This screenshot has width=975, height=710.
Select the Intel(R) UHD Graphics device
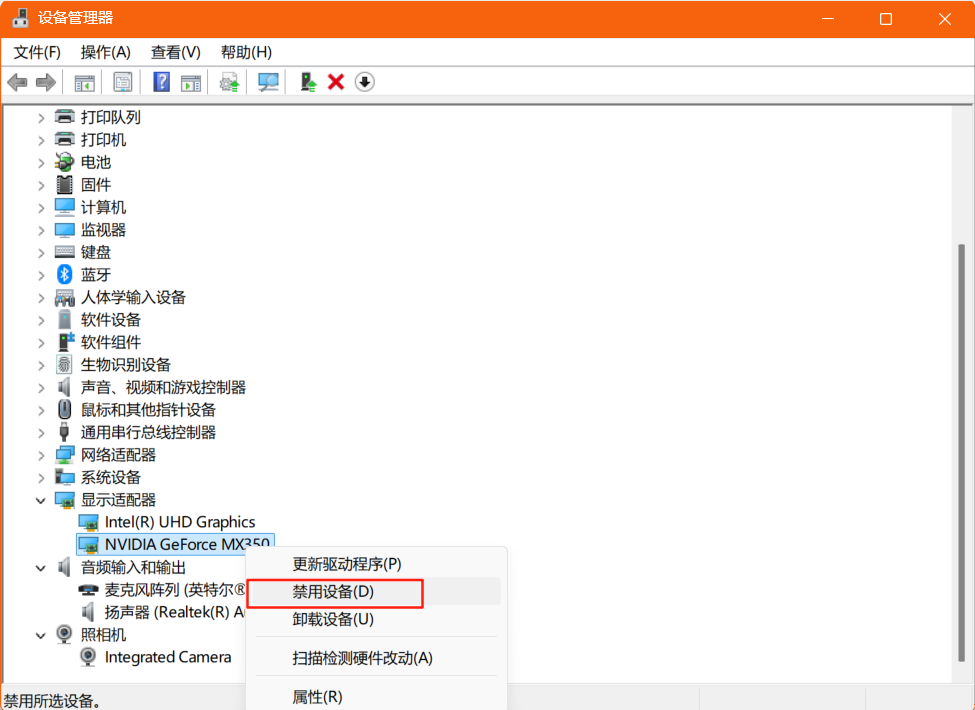[x=180, y=522]
